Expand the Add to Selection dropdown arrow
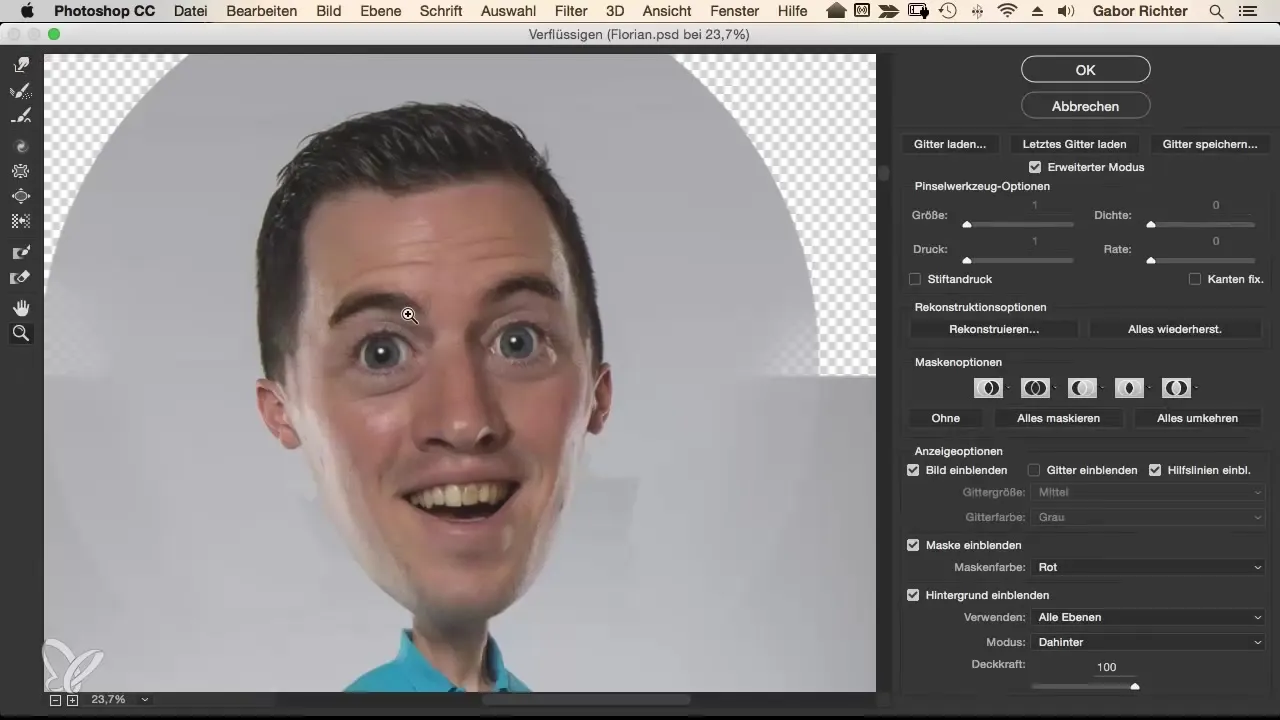Screen dimensions: 1280x720 click(1054, 388)
